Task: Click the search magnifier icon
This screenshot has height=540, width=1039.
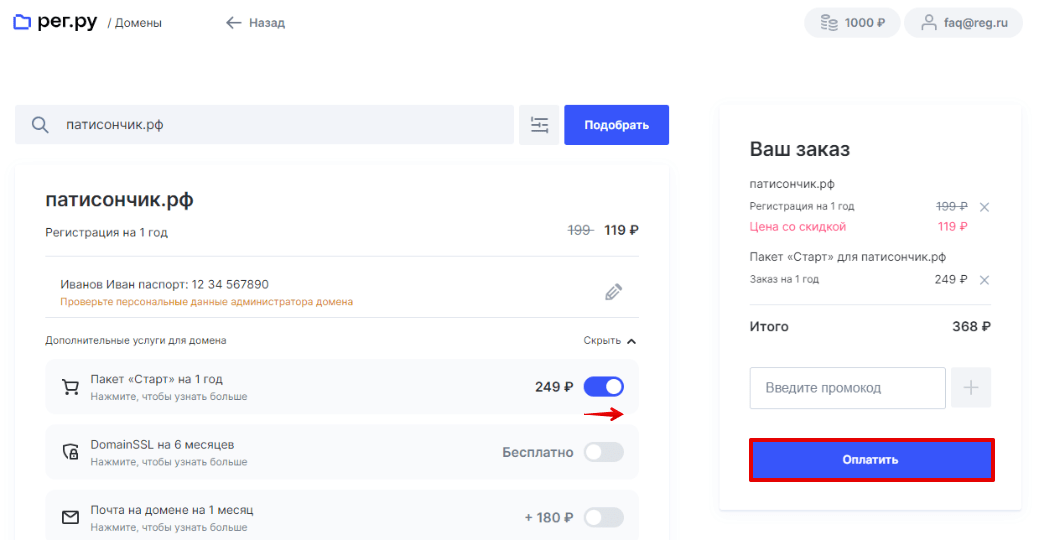Action: click(40, 125)
